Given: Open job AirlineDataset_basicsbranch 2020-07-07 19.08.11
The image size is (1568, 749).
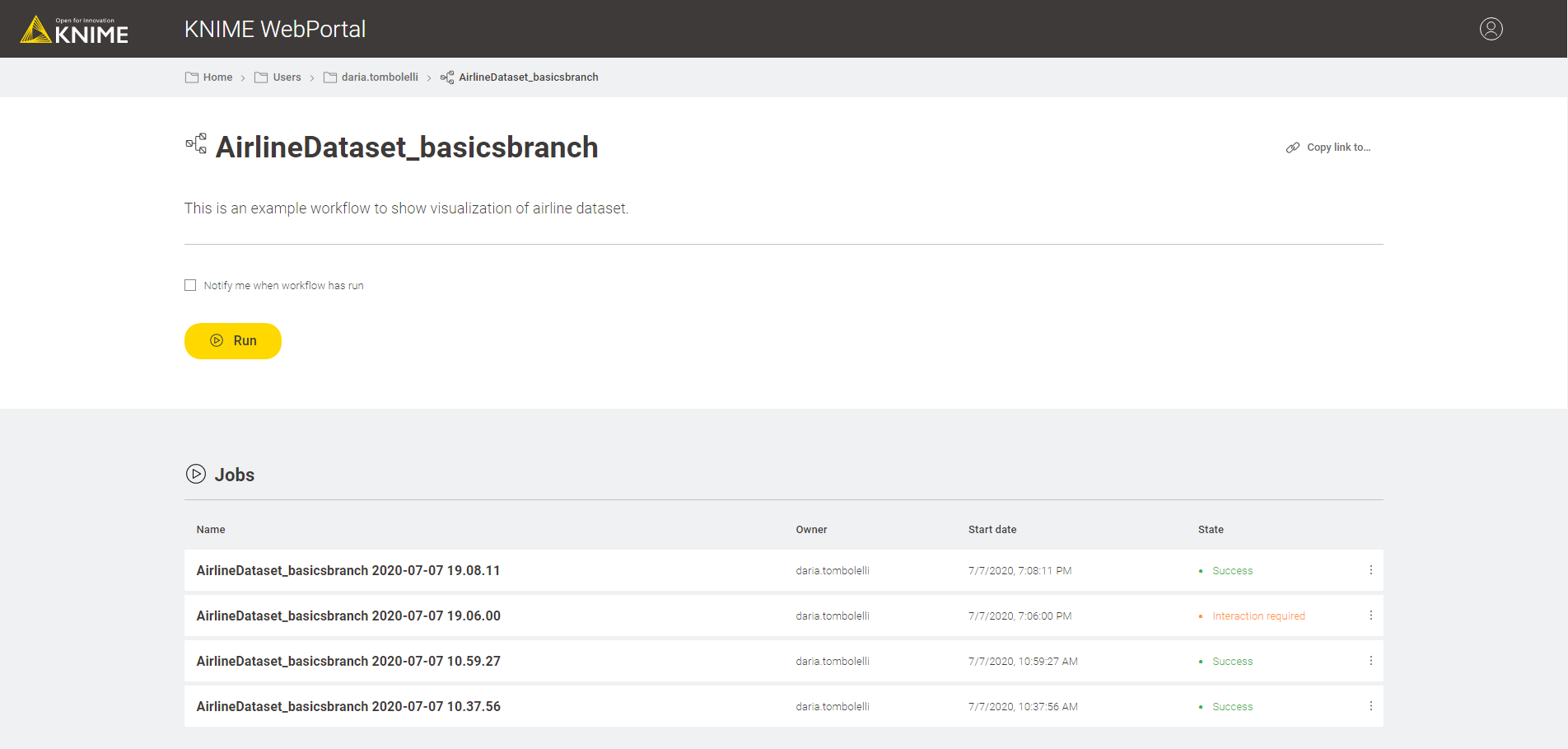Looking at the screenshot, I should tap(348, 570).
